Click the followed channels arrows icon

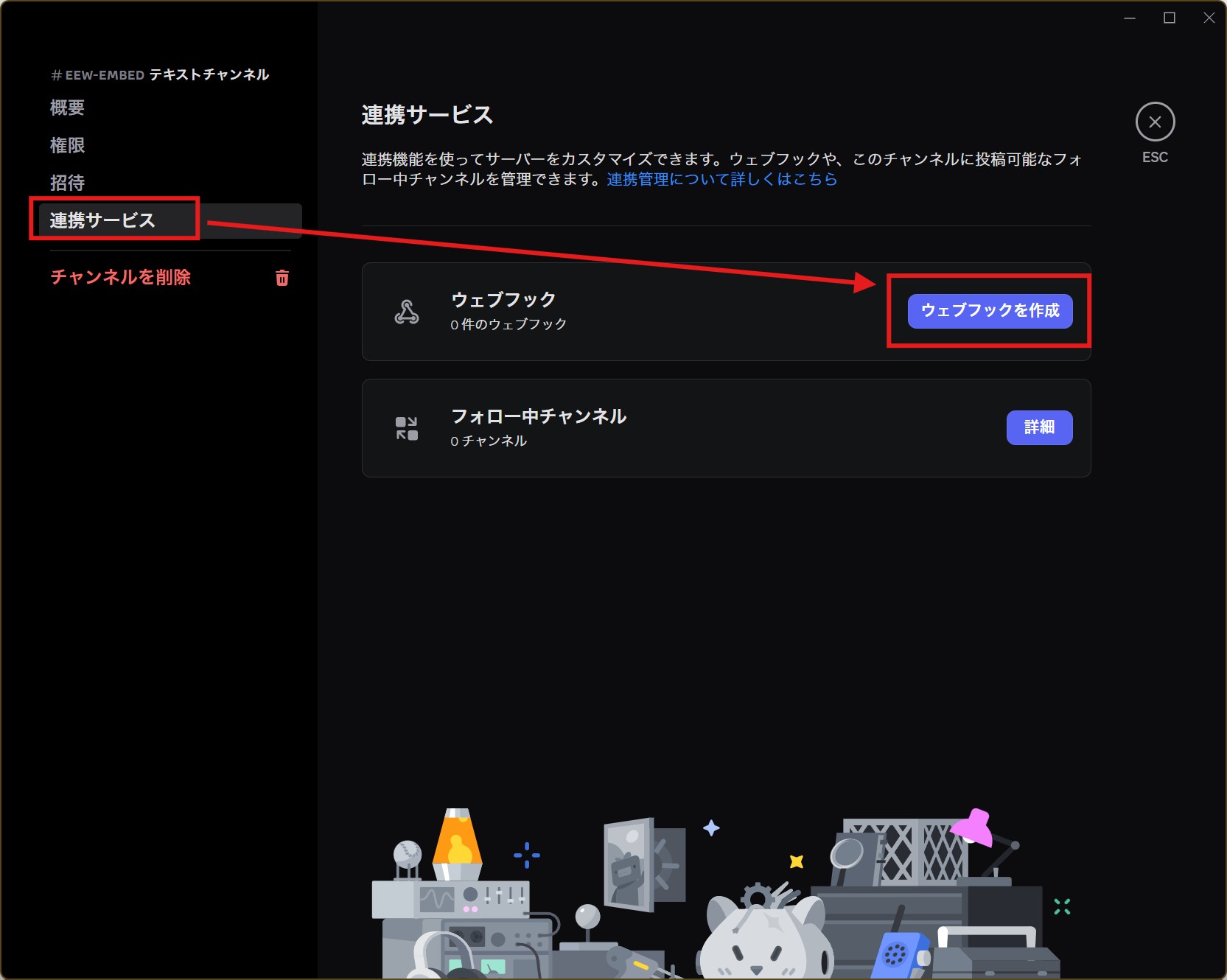click(406, 427)
